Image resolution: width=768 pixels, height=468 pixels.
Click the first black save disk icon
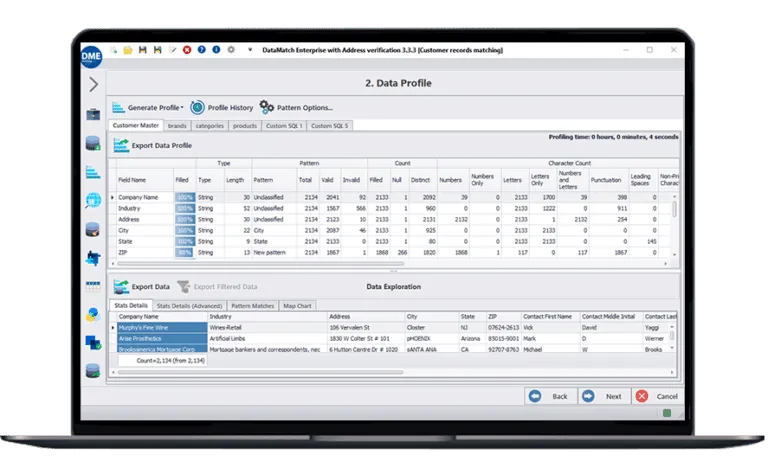point(143,50)
